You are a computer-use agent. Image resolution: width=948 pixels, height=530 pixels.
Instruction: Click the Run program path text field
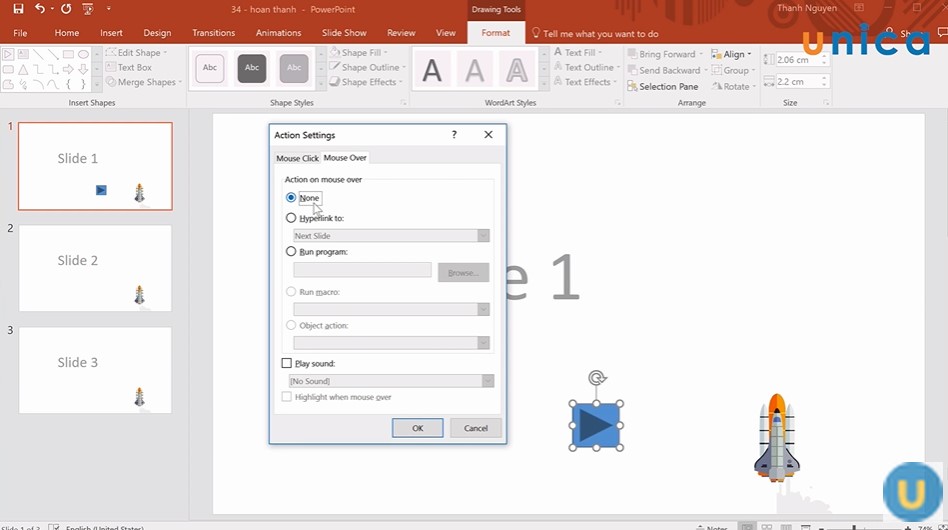(x=362, y=270)
